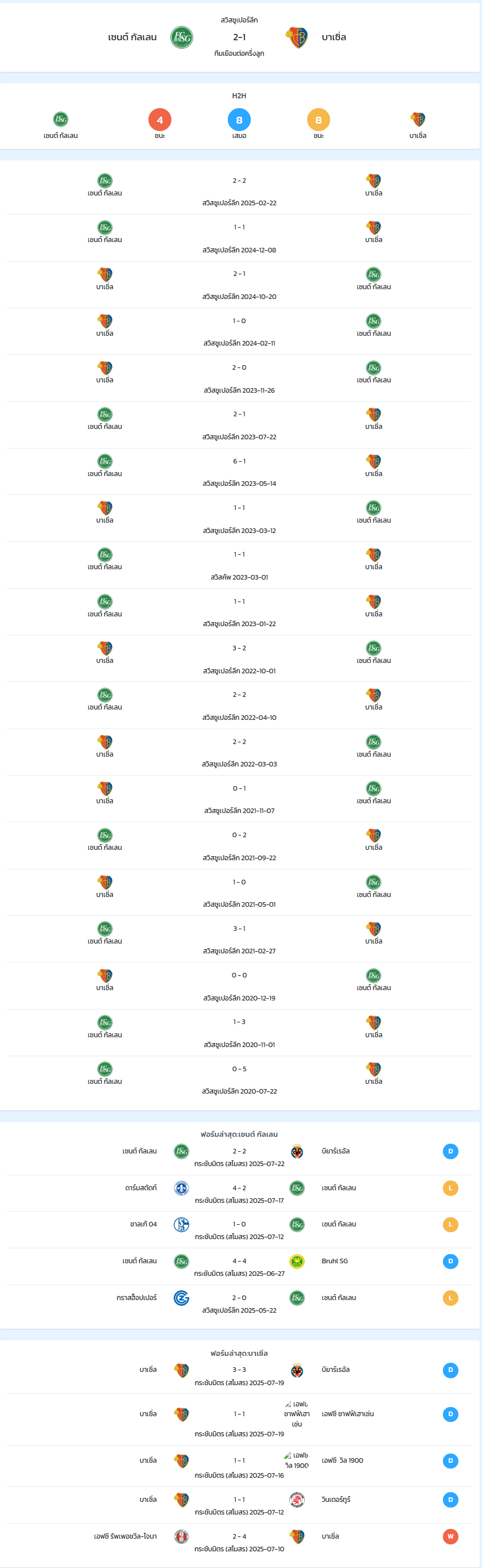
Task: Click the red W result badge
Action: pos(450,1536)
